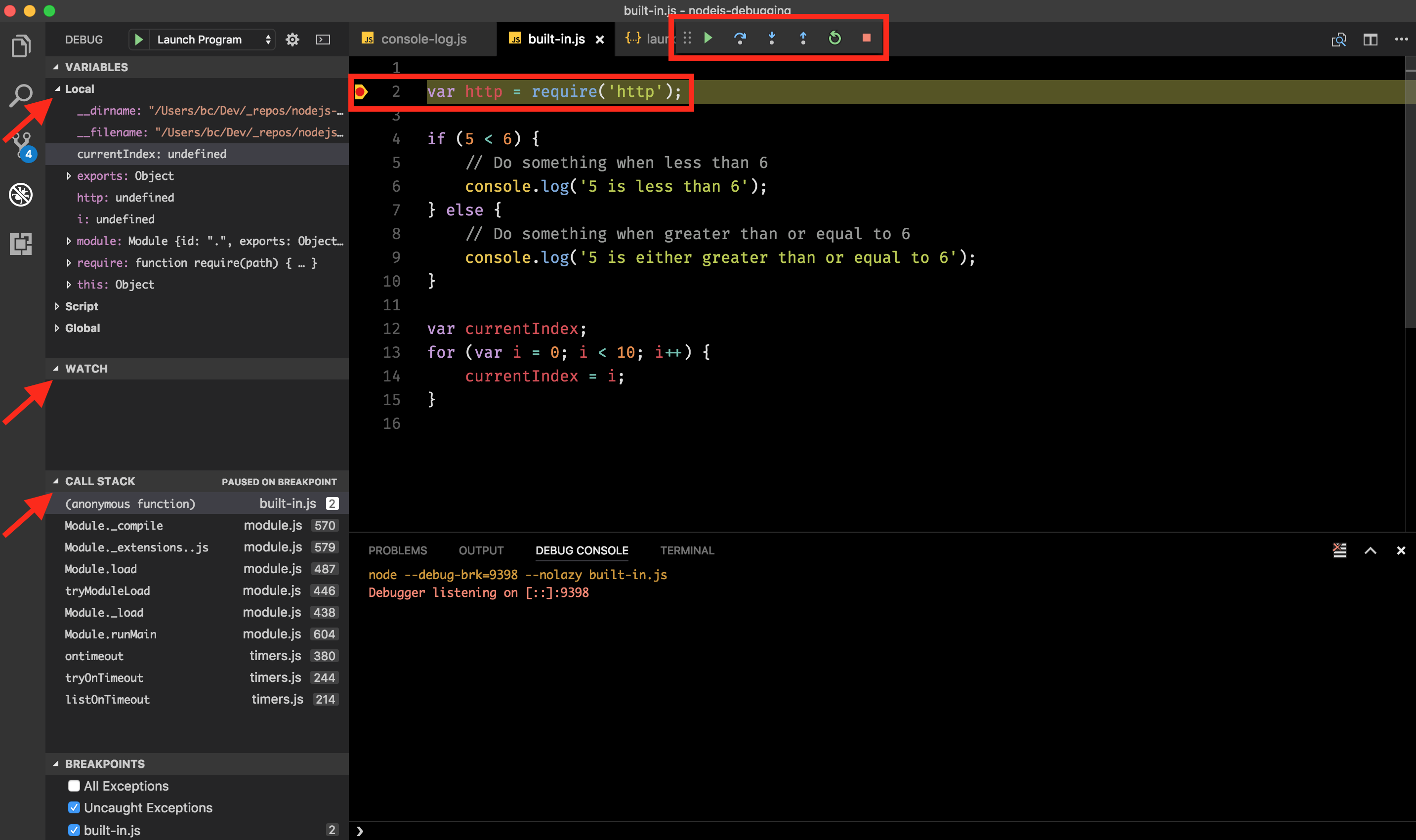Open the editor More Actions menu

point(1401,40)
